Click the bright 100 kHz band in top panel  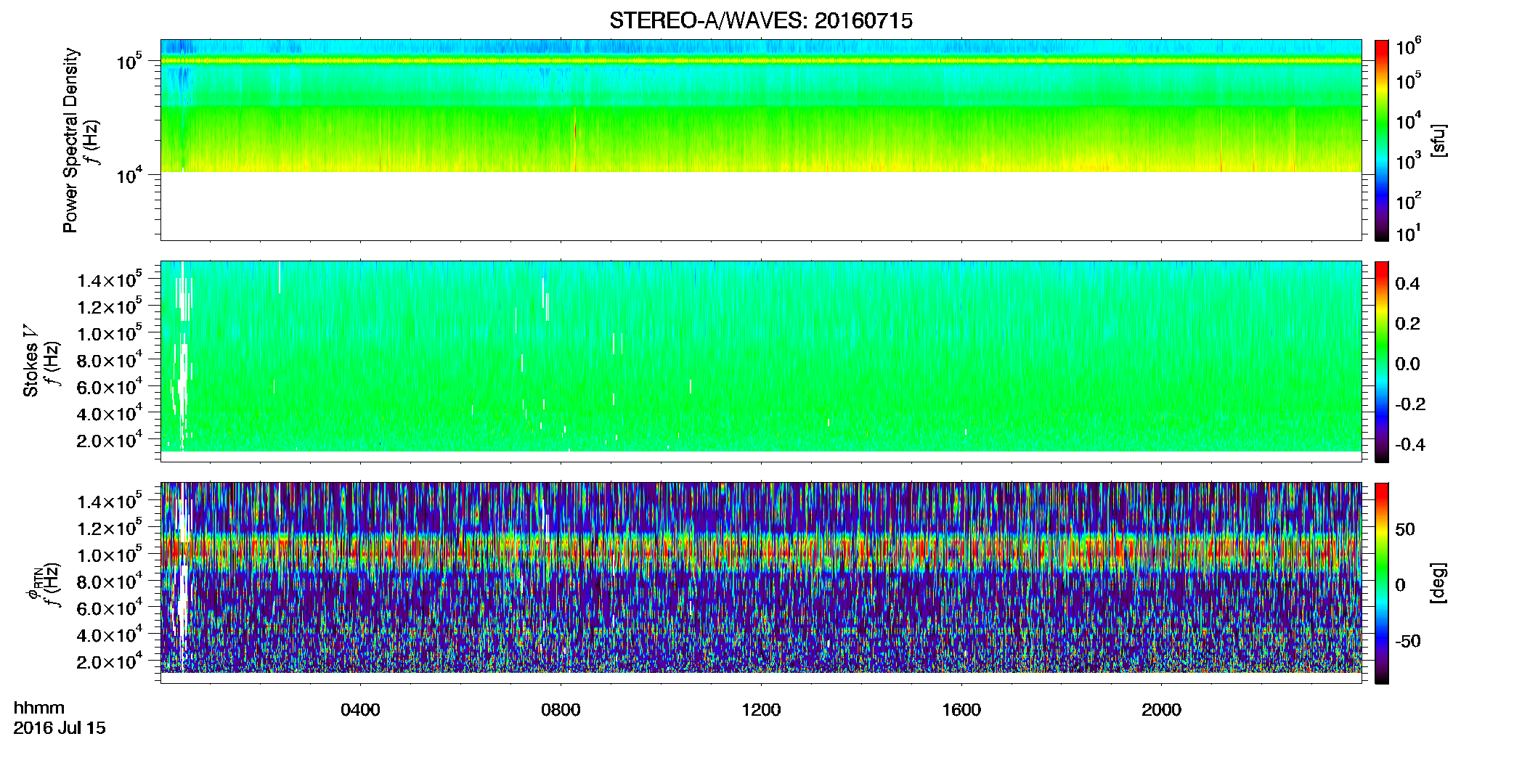click(761, 61)
